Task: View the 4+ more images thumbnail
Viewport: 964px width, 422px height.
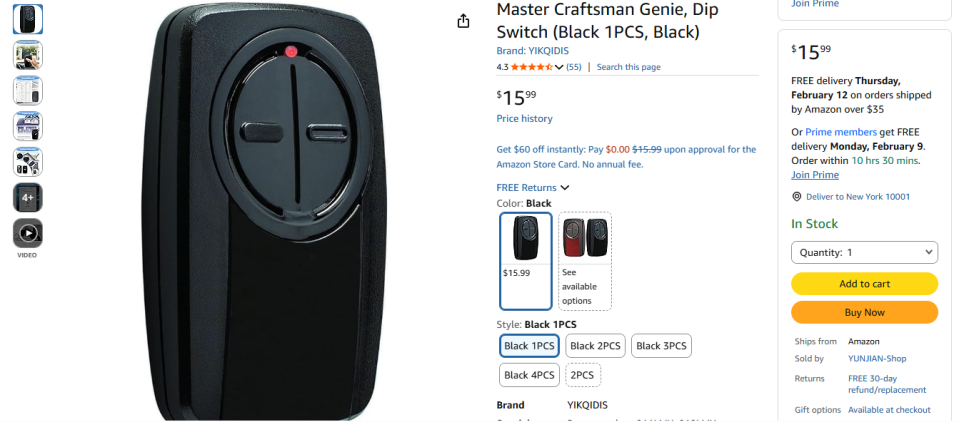Action: click(x=28, y=197)
